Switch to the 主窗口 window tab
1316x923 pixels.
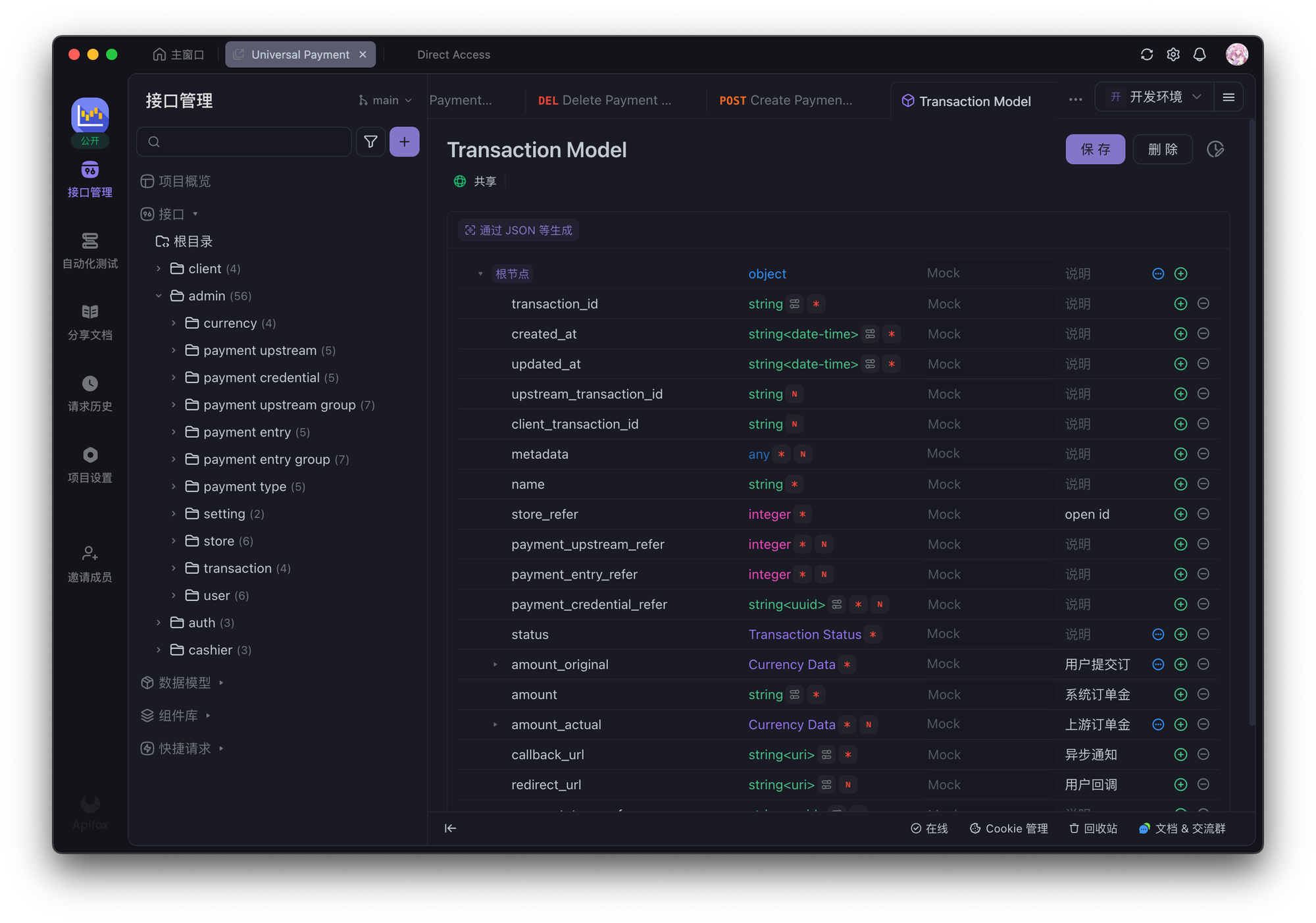click(178, 54)
